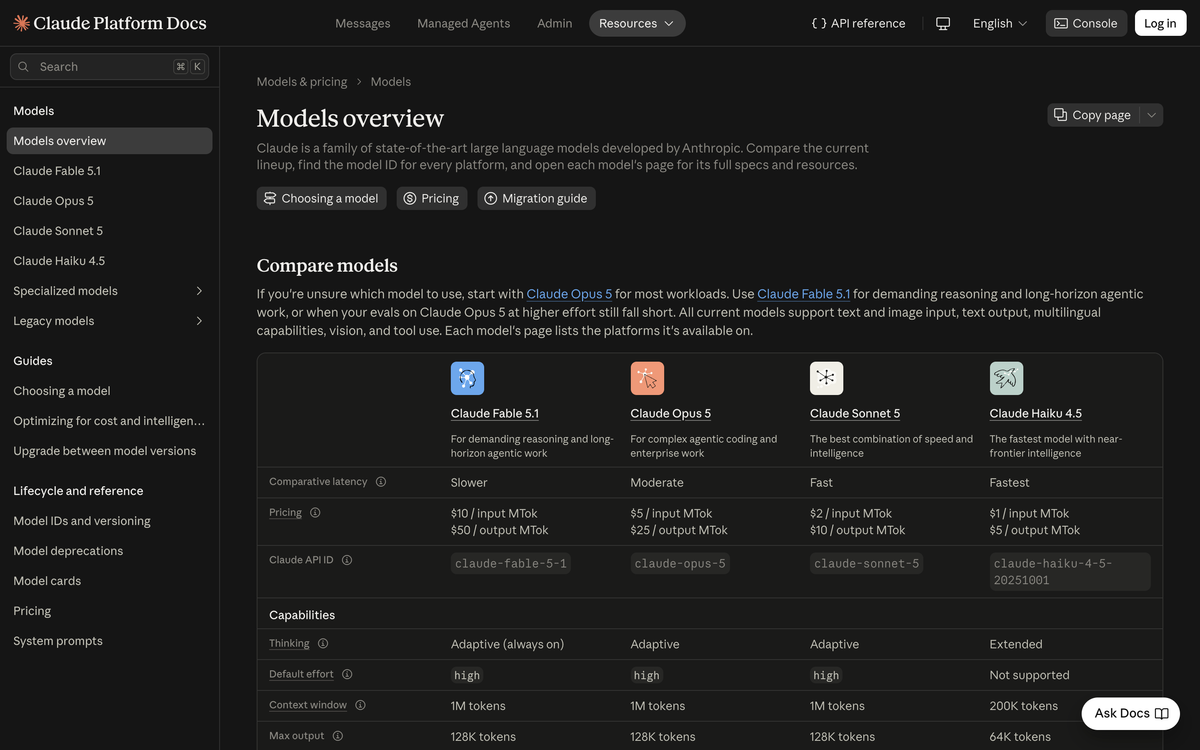
Task: Expand the Legacy models section
Action: pos(109,321)
